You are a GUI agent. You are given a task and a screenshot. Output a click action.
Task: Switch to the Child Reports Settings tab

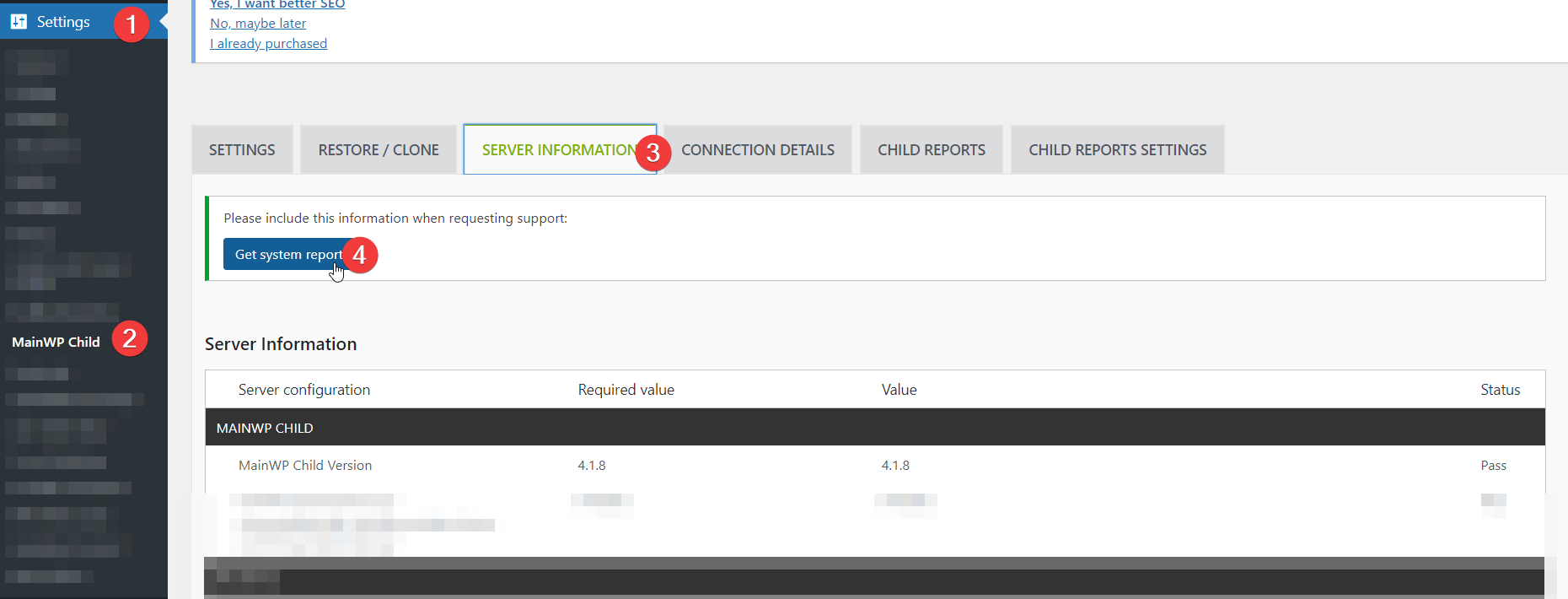click(1118, 149)
